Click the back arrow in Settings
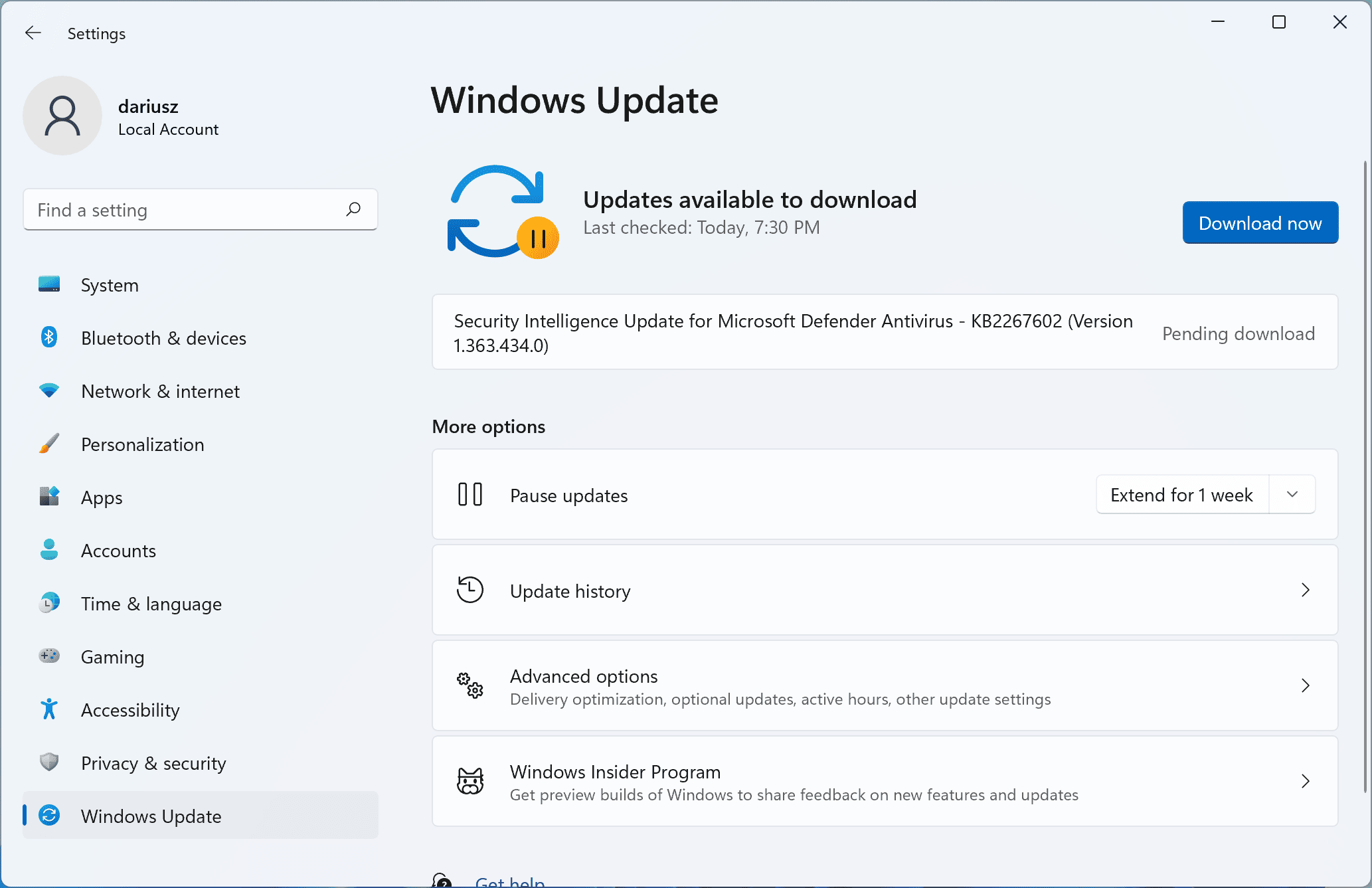The image size is (1372, 888). (x=33, y=33)
